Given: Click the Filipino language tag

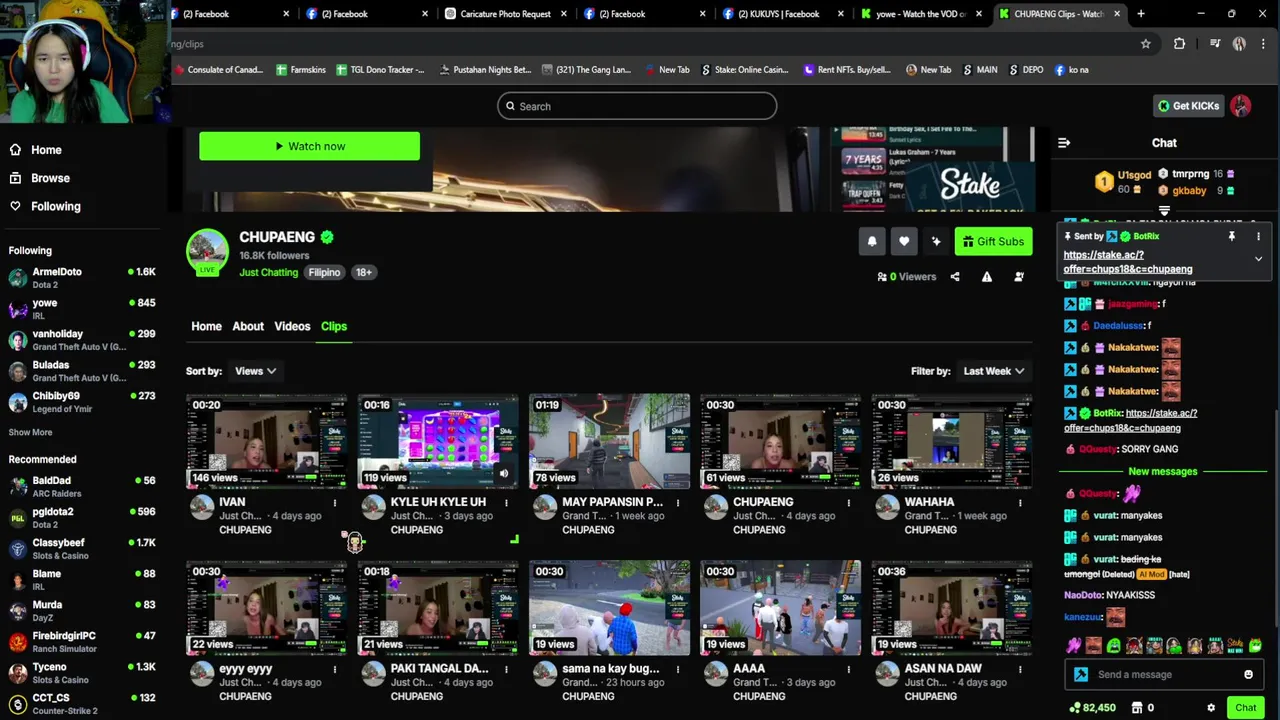Looking at the screenshot, I should 324,272.
